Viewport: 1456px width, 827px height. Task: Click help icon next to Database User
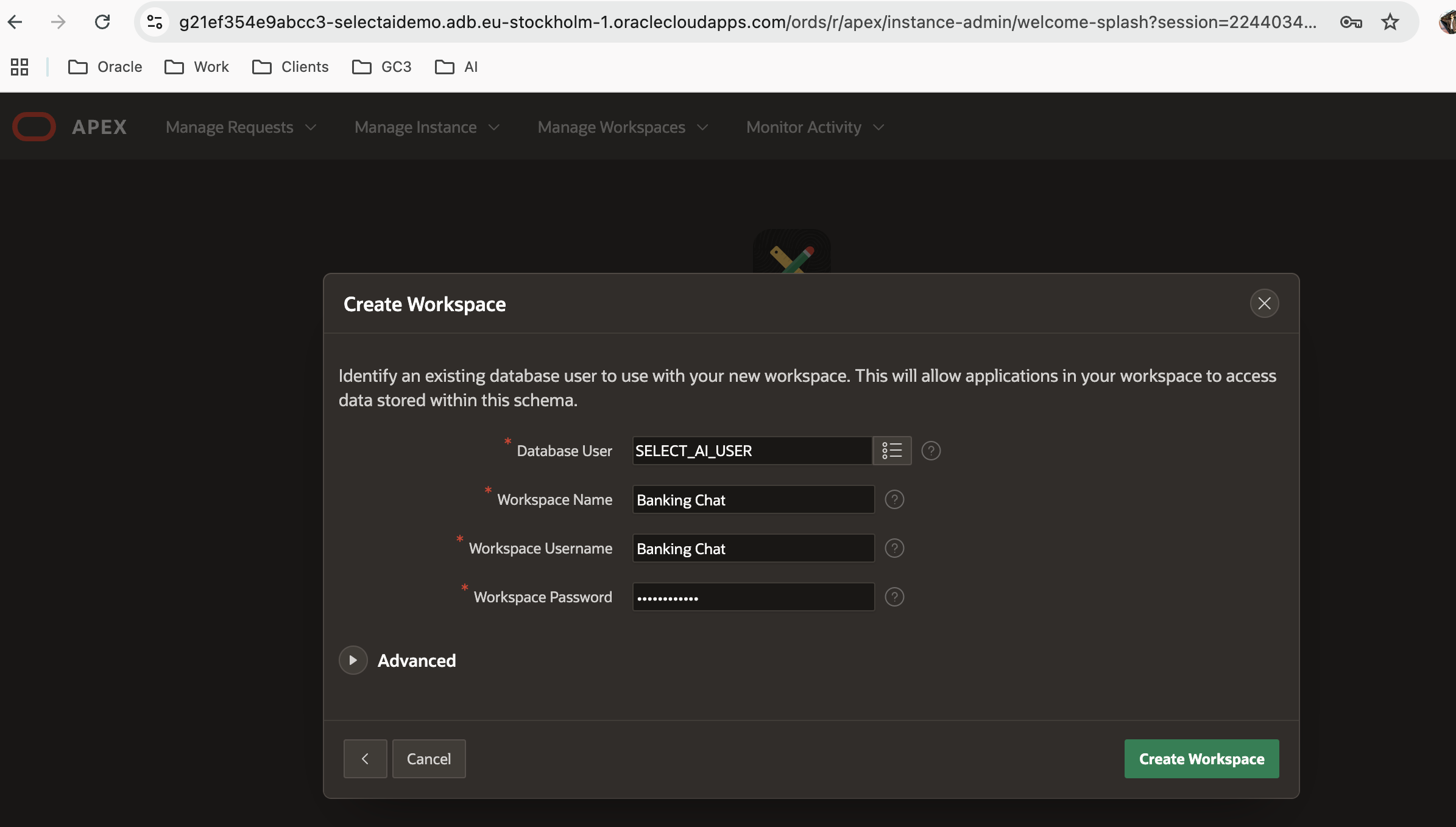(931, 451)
